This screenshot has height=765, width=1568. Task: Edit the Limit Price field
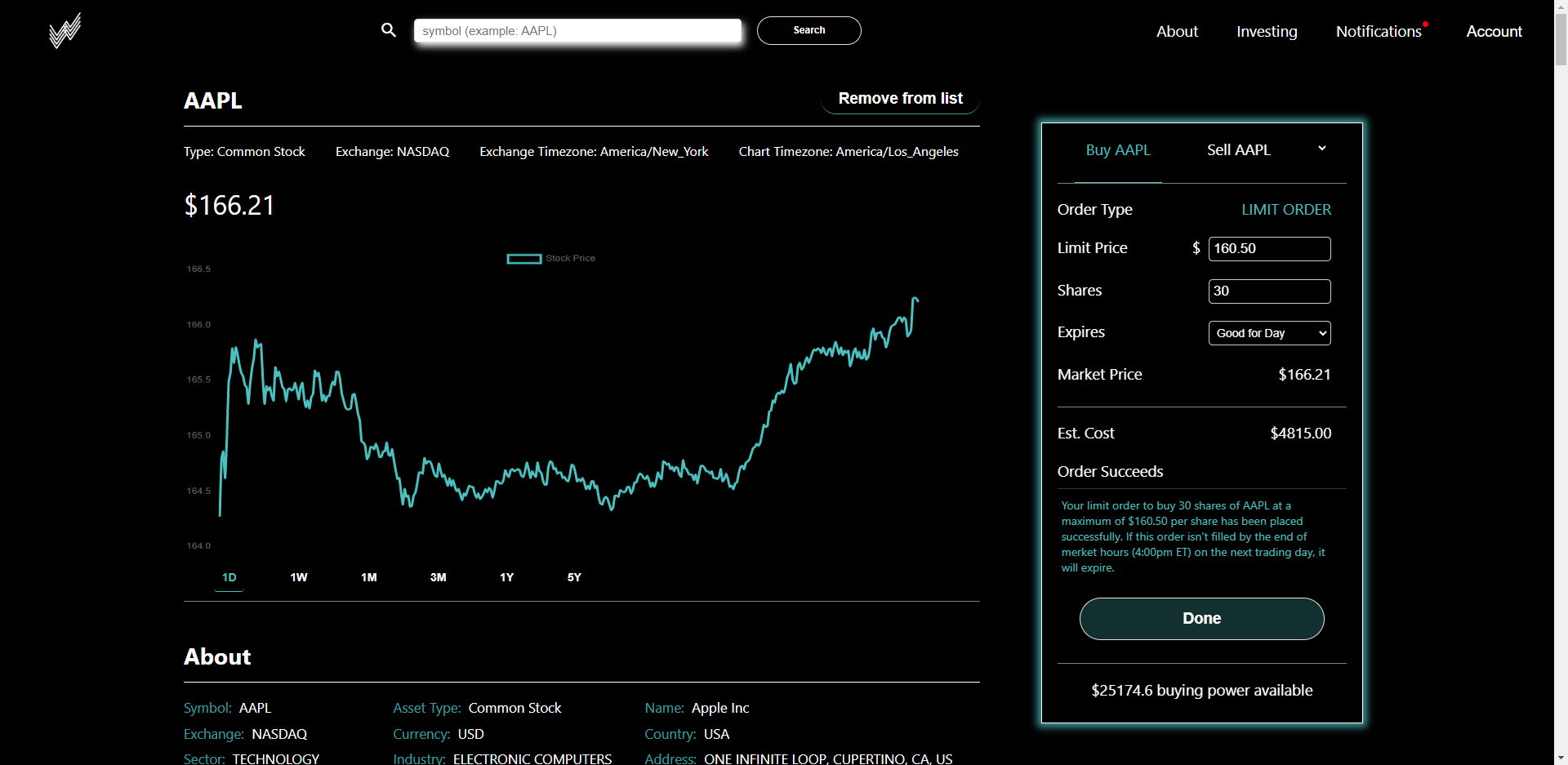pyautogui.click(x=1269, y=249)
